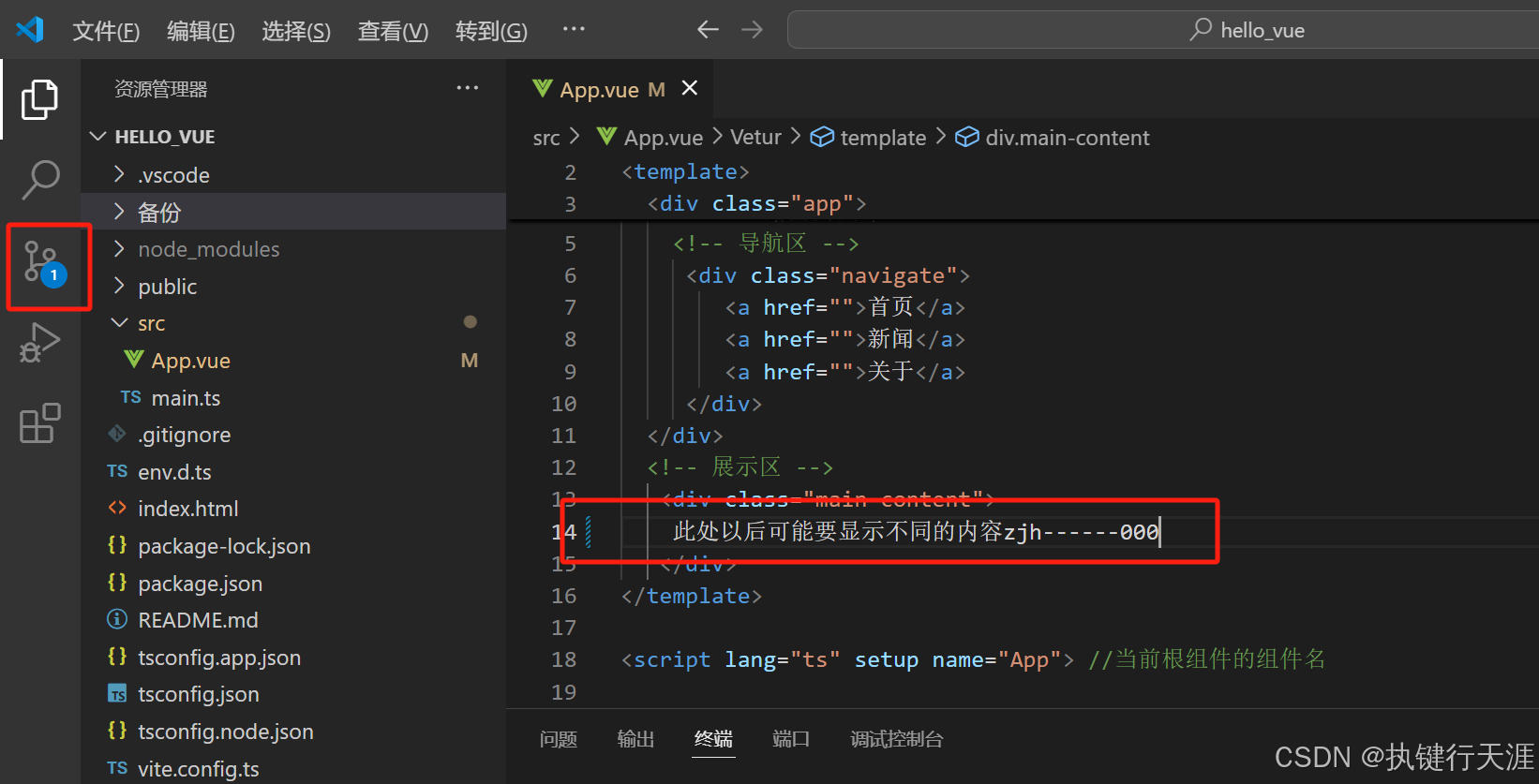This screenshot has height=784, width=1539.
Task: Open the overflow menu (…) in menu bar
Action: [574, 30]
